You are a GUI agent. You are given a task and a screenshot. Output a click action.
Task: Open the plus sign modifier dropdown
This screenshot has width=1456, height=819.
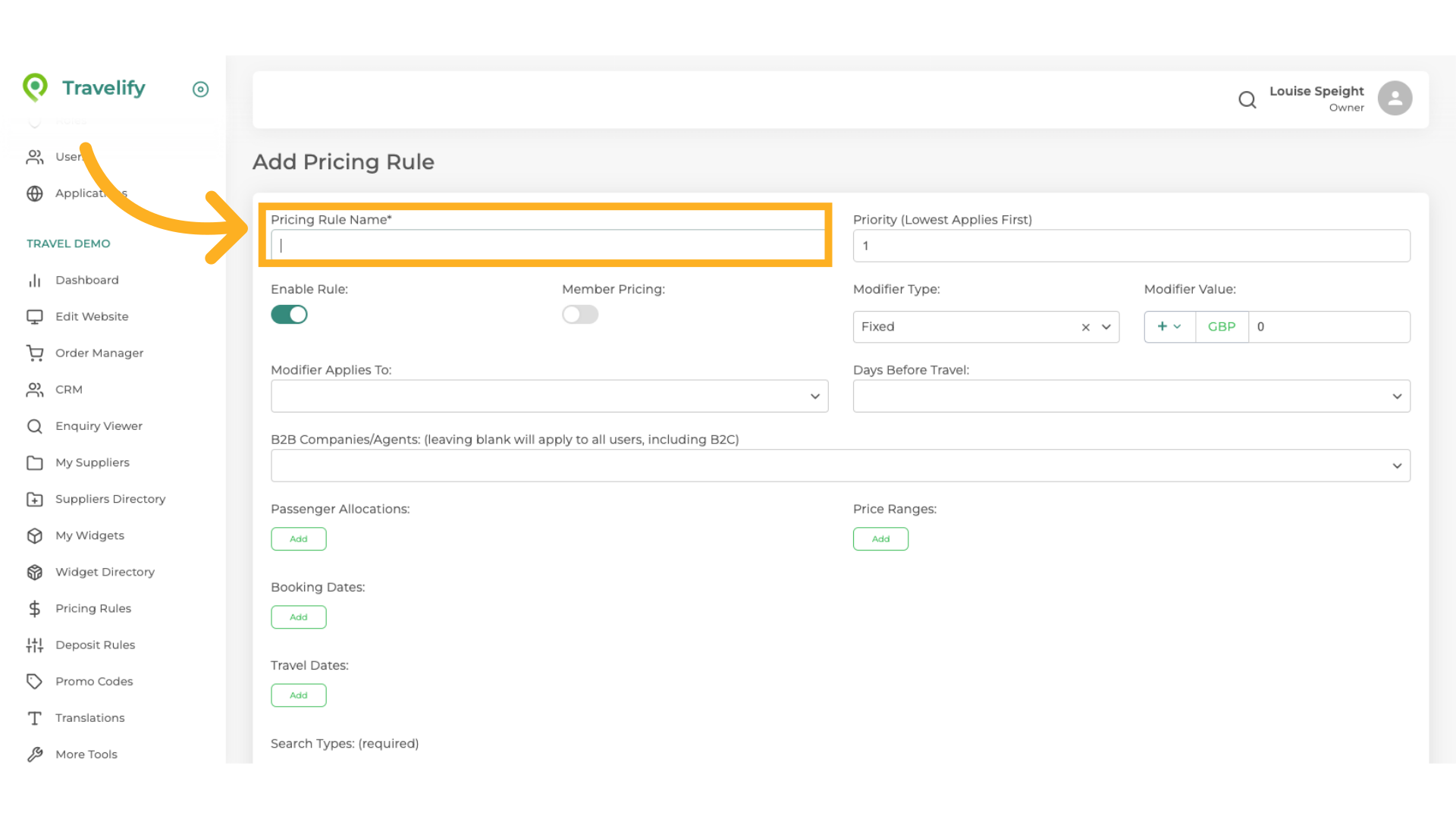pos(1169,327)
